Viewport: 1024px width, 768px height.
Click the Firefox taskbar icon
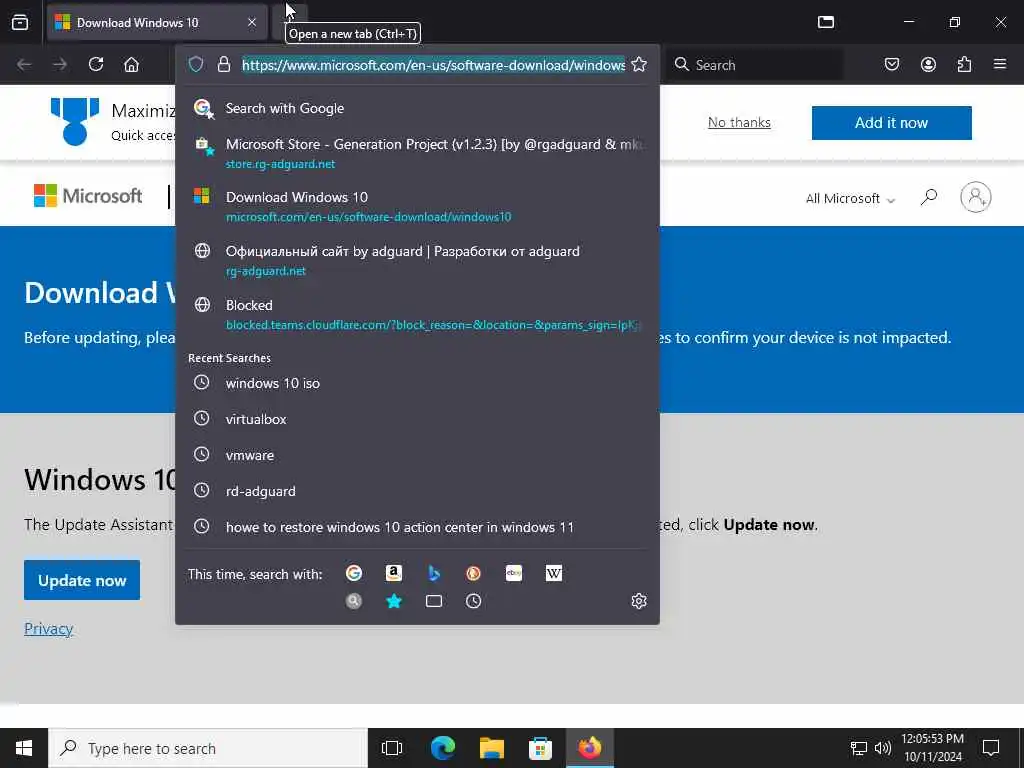(x=589, y=748)
